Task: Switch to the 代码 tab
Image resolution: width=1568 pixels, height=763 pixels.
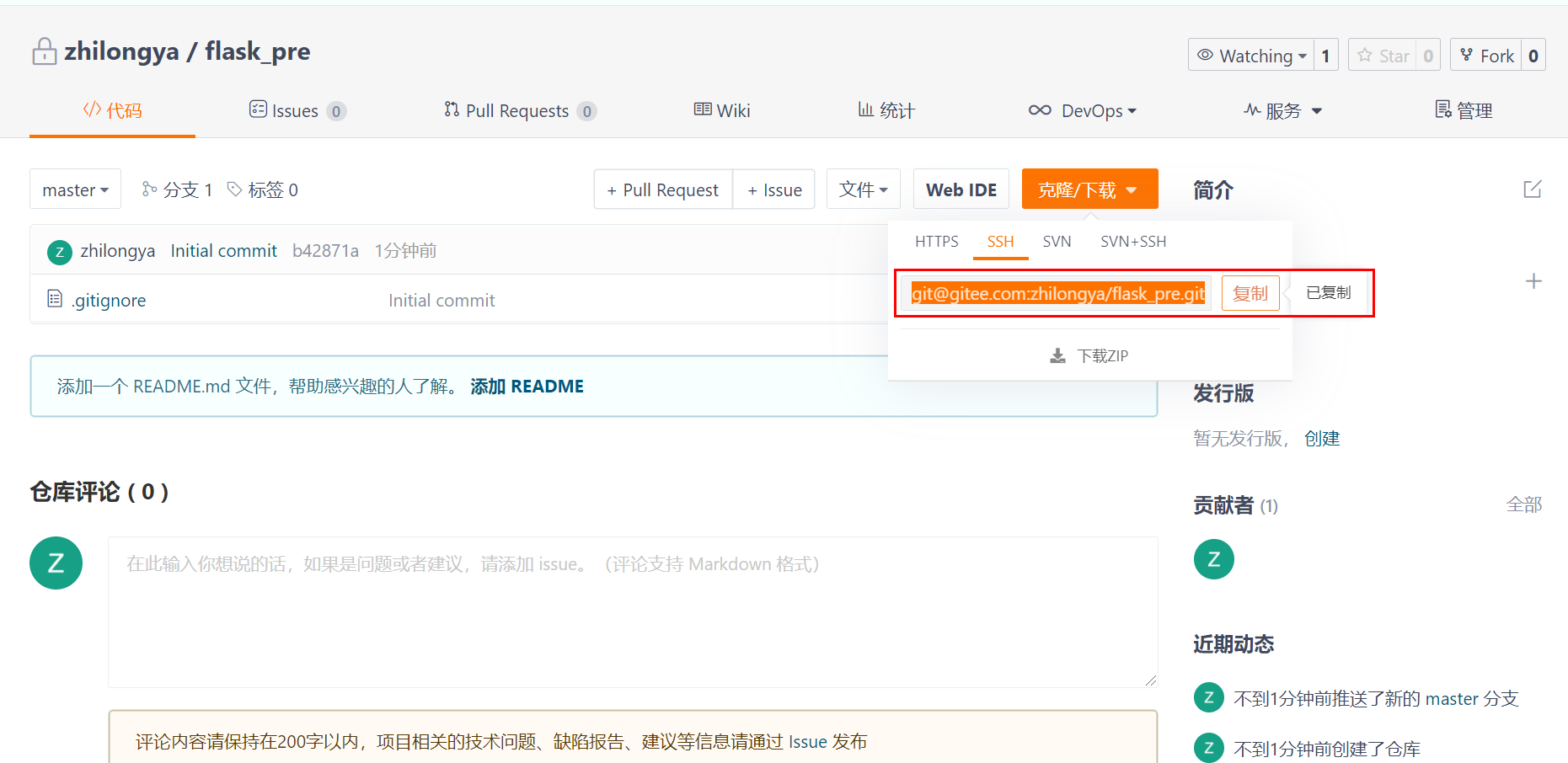Action: point(112,110)
